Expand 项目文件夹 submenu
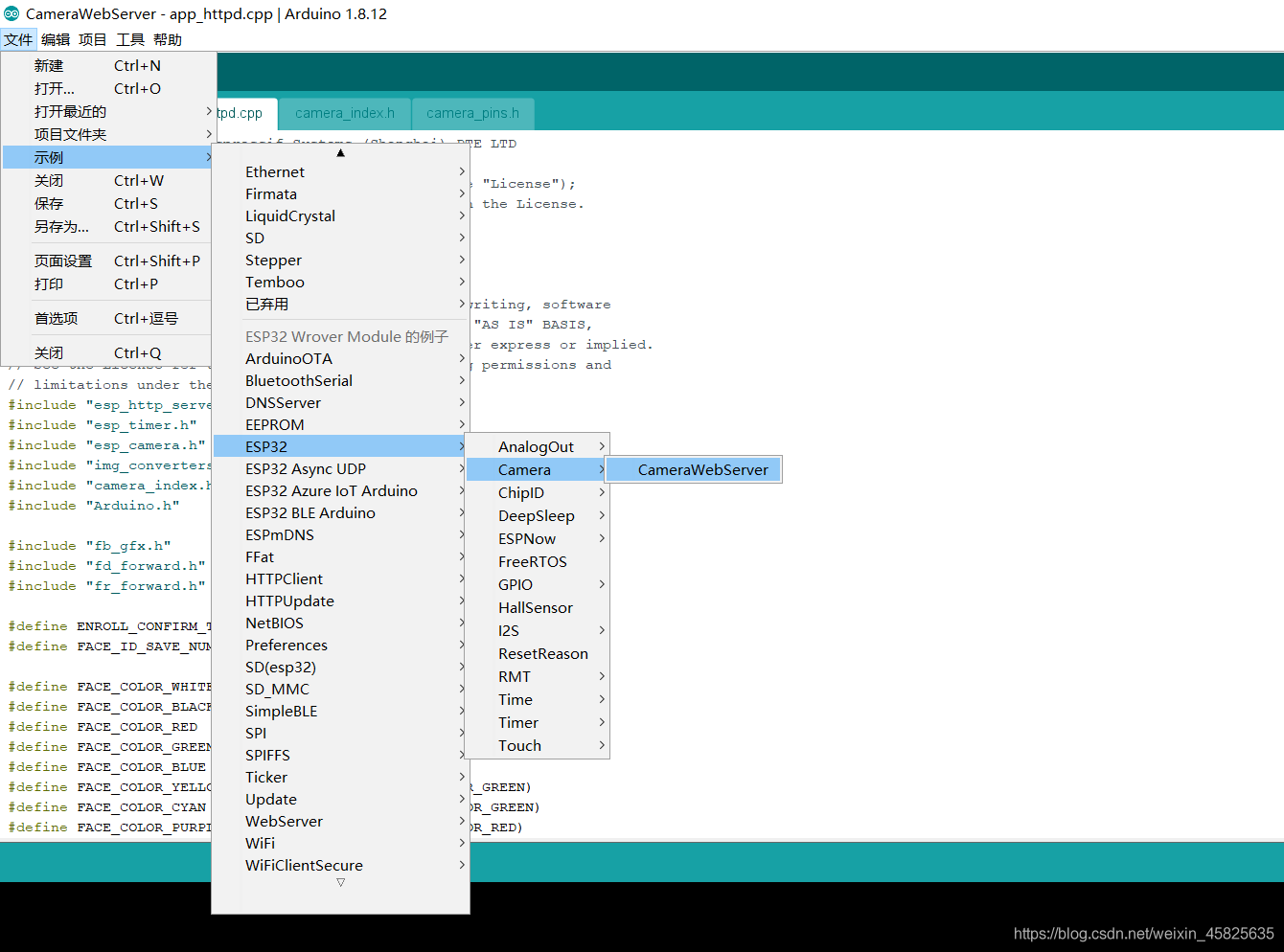Screen dimensions: 1284x952 pyautogui.click(x=108, y=134)
